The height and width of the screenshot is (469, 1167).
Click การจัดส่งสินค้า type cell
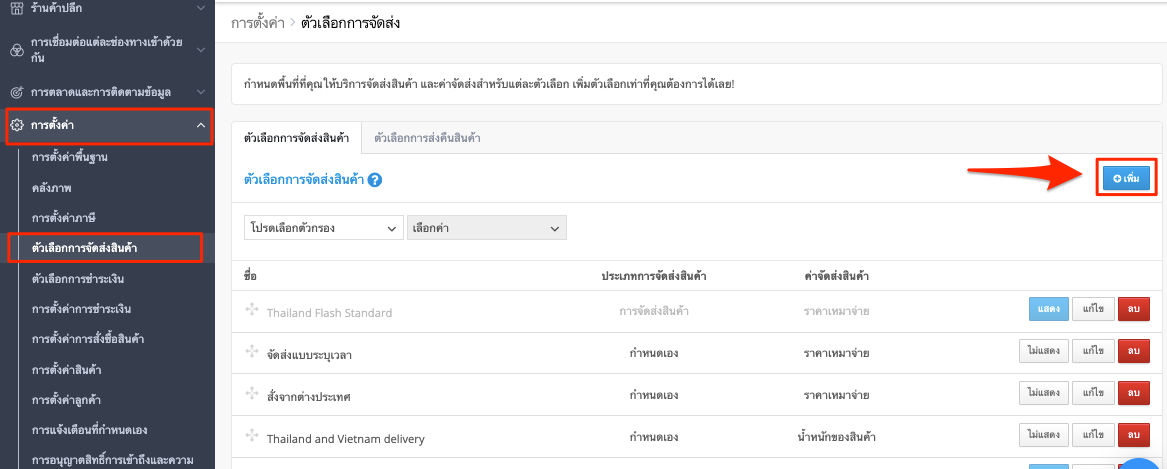(x=653, y=311)
